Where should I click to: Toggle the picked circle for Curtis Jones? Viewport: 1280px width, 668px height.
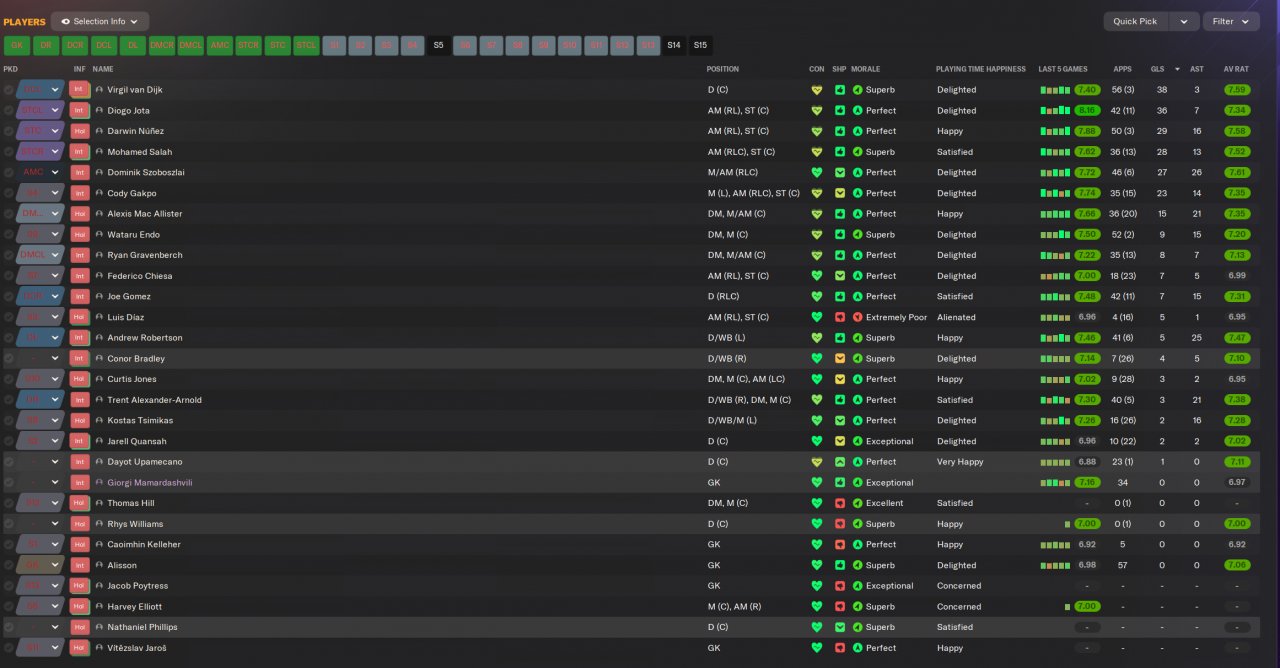(9, 379)
